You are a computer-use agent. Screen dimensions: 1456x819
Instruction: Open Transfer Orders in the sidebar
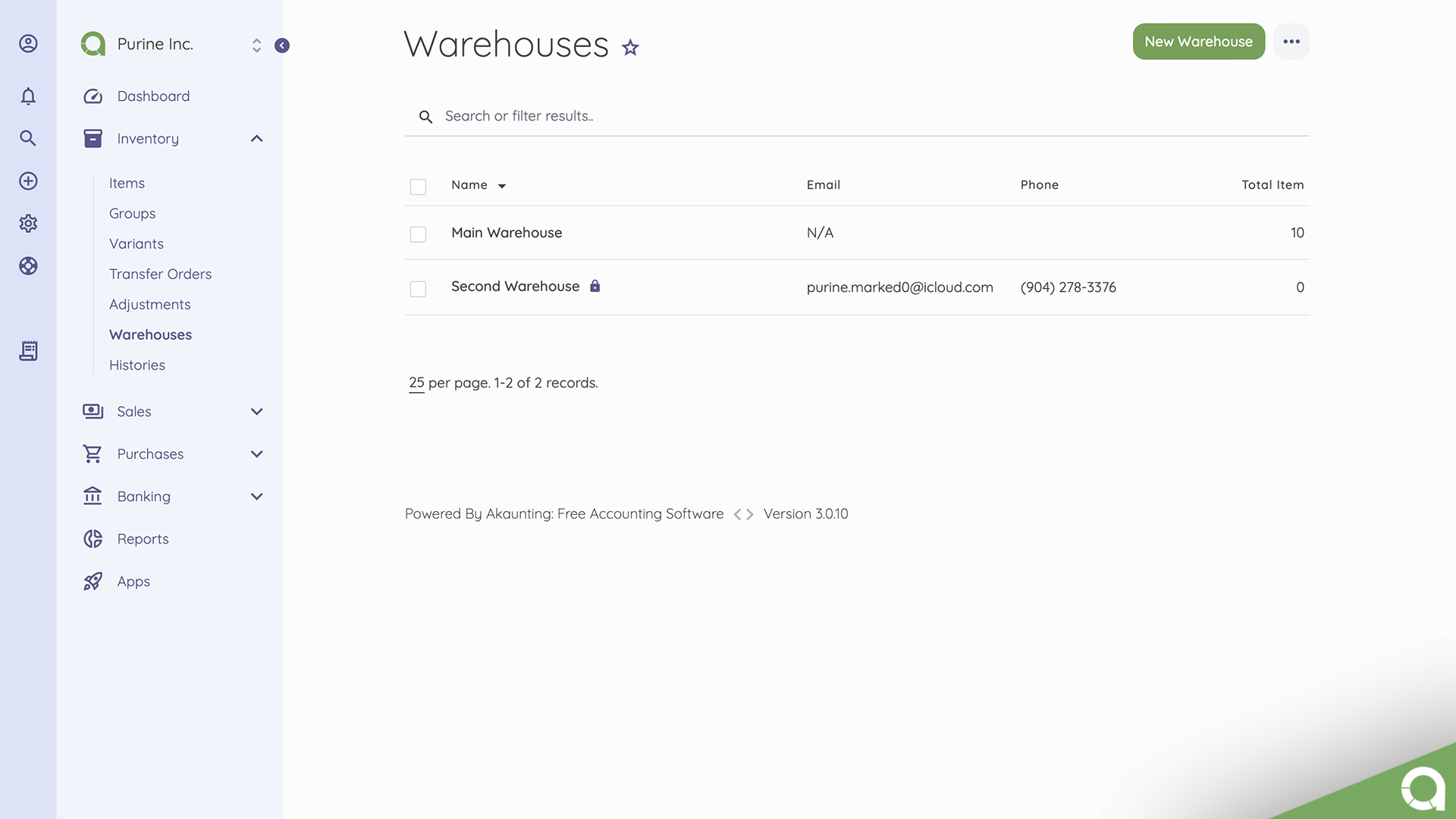pyautogui.click(x=160, y=274)
